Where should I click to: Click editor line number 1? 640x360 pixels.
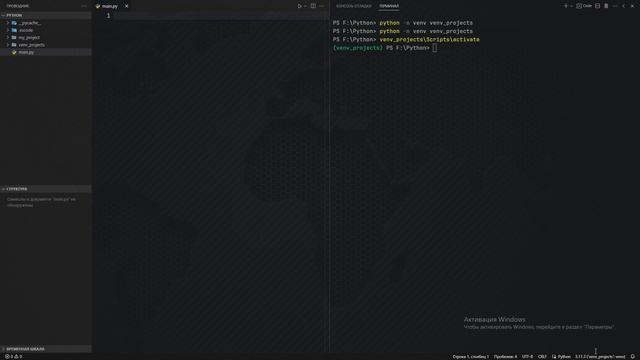pos(108,16)
